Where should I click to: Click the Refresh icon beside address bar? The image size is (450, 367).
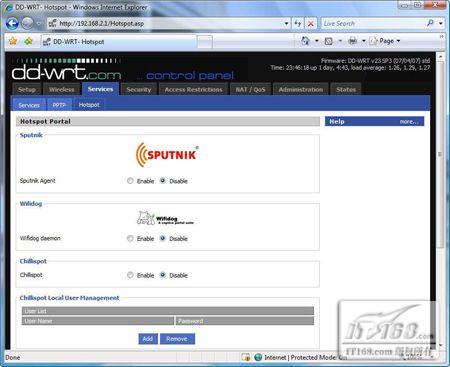click(x=298, y=23)
